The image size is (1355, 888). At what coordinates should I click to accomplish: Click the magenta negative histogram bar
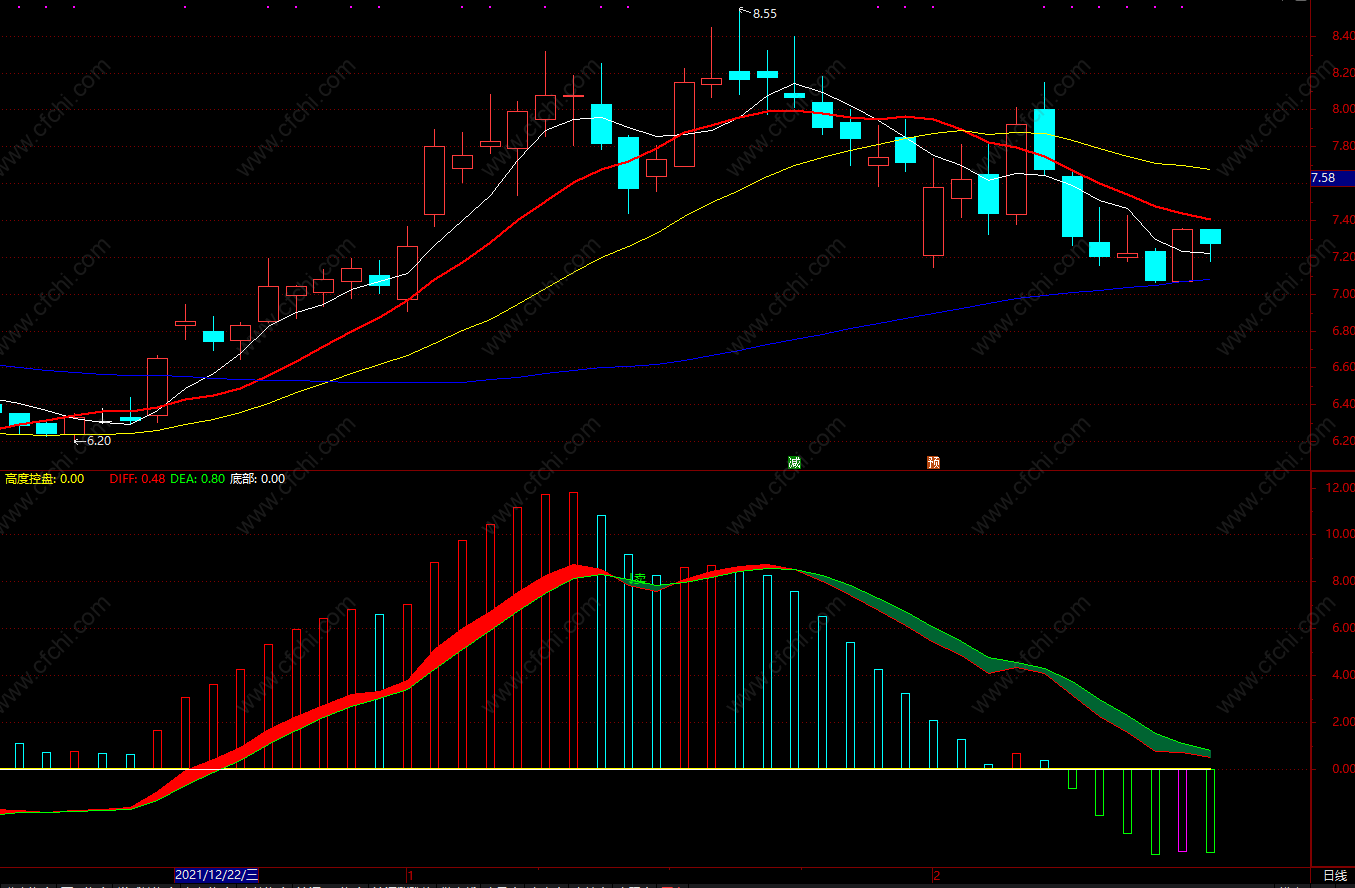[x=1182, y=810]
